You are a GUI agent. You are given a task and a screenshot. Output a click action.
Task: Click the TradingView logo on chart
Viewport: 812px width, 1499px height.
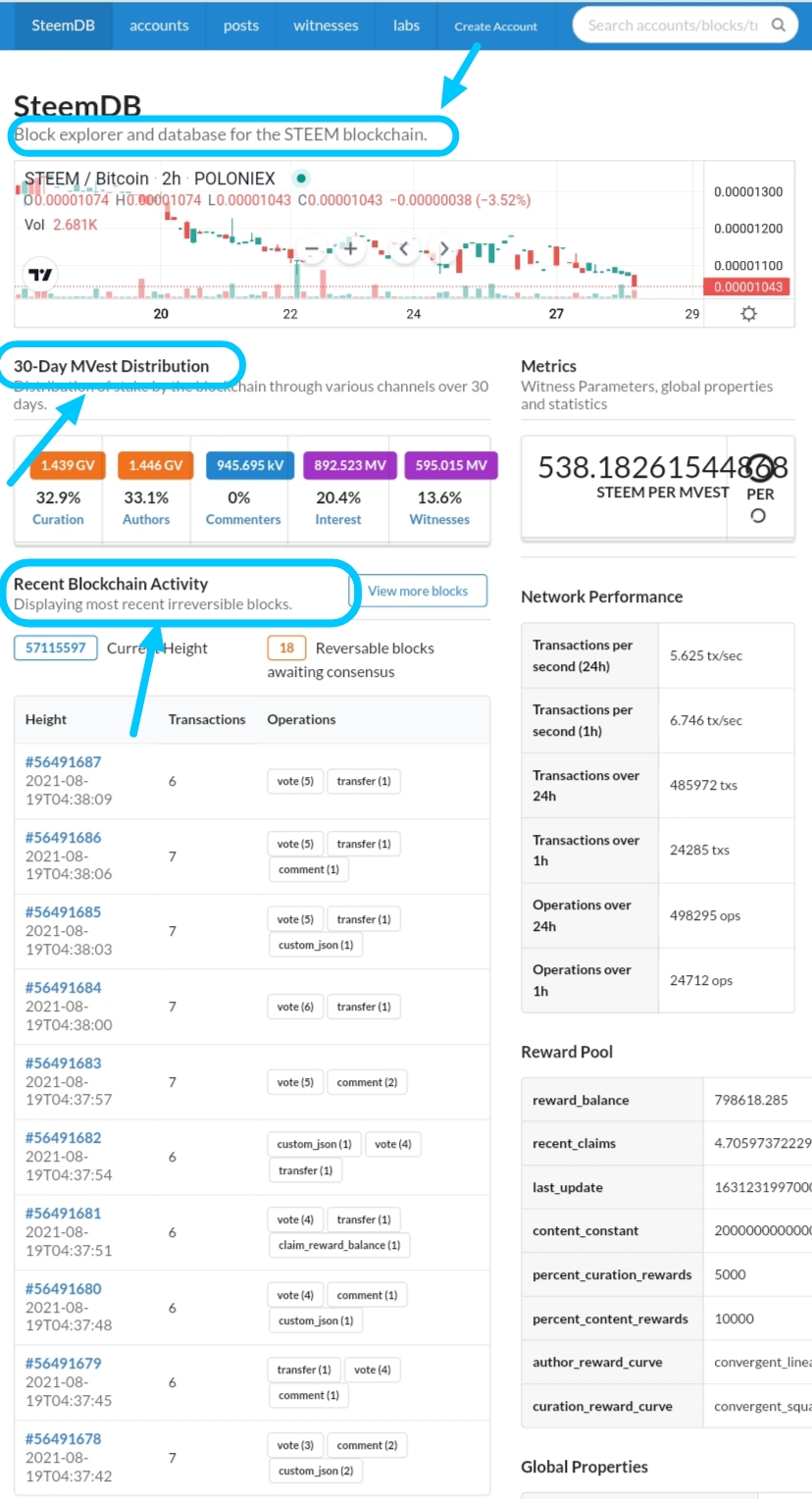(40, 275)
